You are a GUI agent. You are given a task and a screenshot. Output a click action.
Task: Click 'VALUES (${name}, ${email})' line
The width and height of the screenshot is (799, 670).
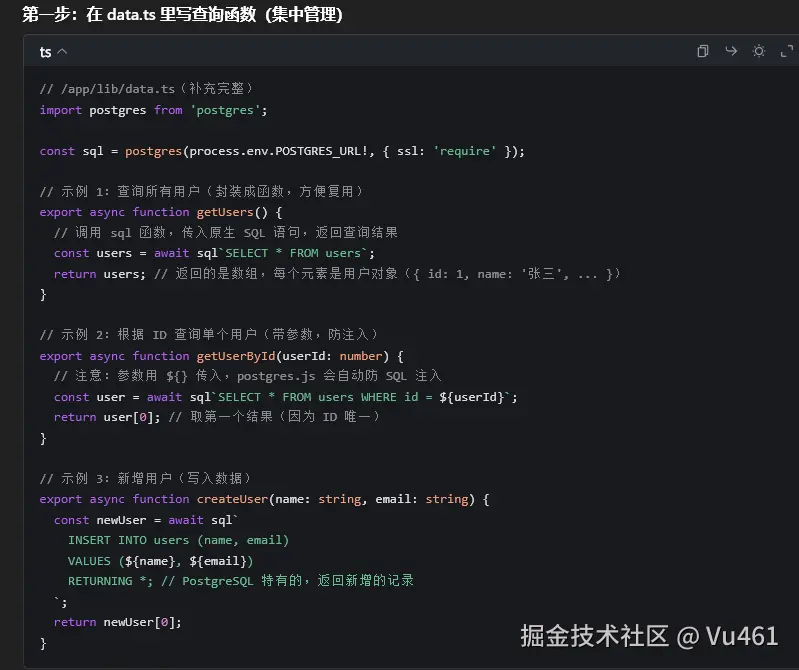pos(161,561)
